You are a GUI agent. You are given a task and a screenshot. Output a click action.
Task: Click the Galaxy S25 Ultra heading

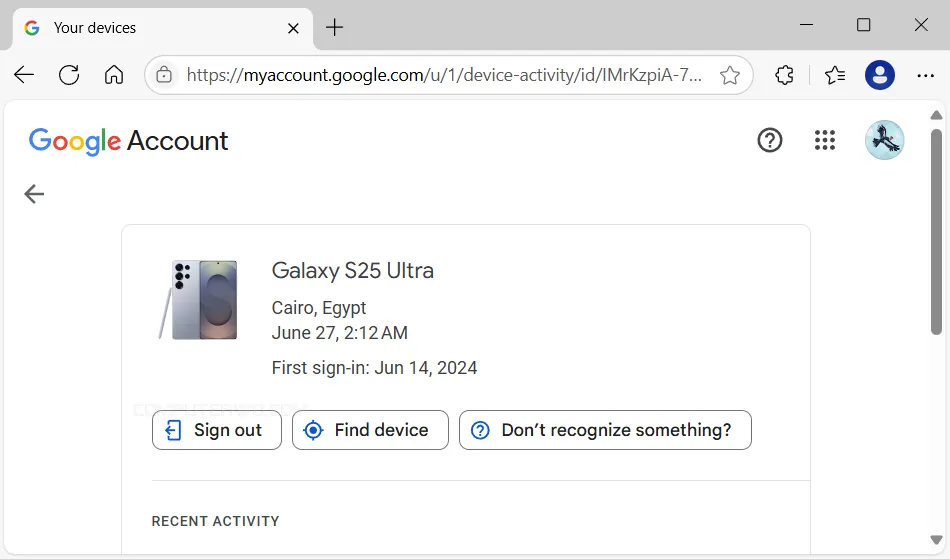pos(353,271)
